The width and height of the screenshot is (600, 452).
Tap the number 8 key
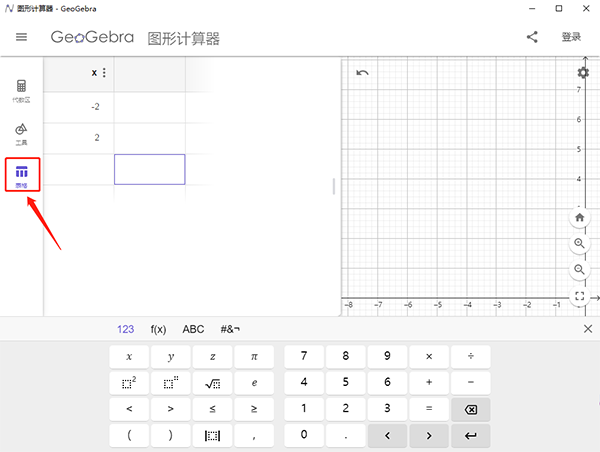(346, 357)
